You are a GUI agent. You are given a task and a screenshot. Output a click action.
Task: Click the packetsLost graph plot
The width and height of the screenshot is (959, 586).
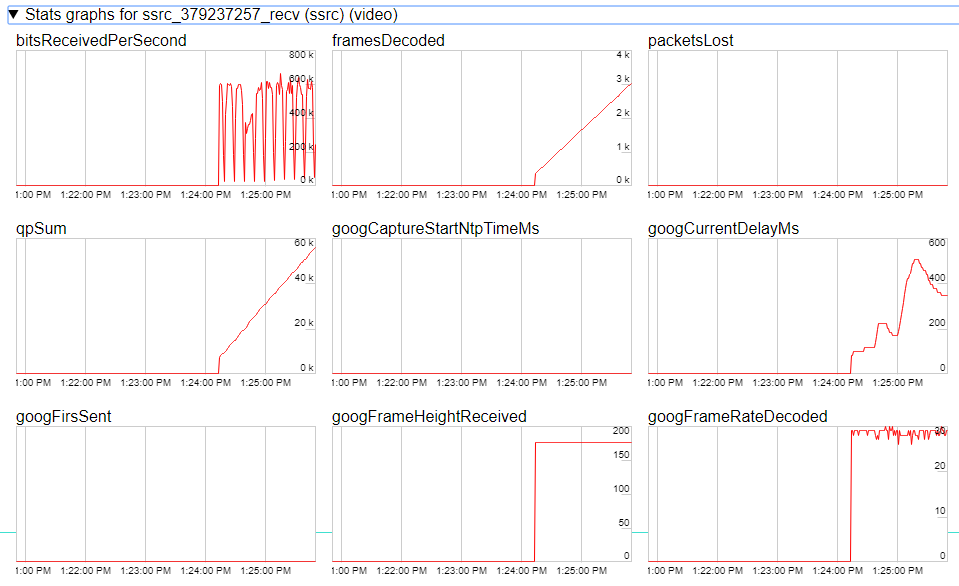coord(797,118)
